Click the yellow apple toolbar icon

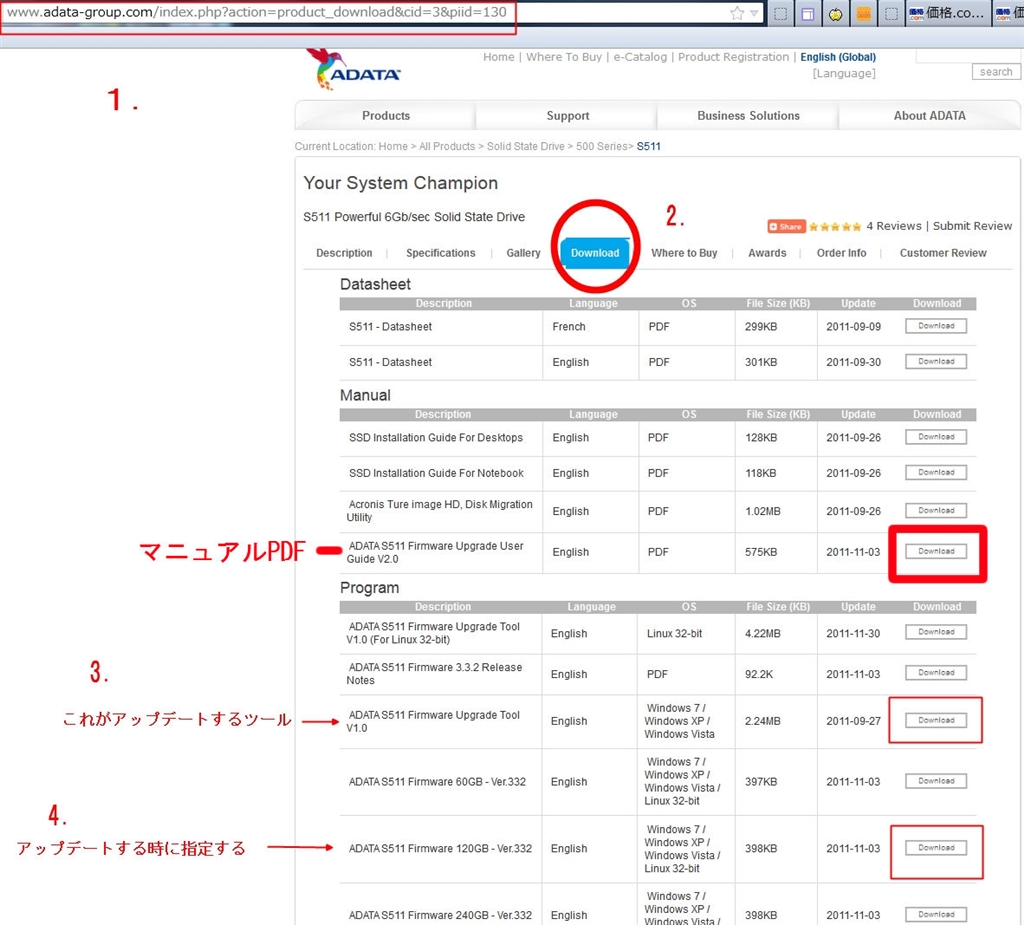coord(835,14)
